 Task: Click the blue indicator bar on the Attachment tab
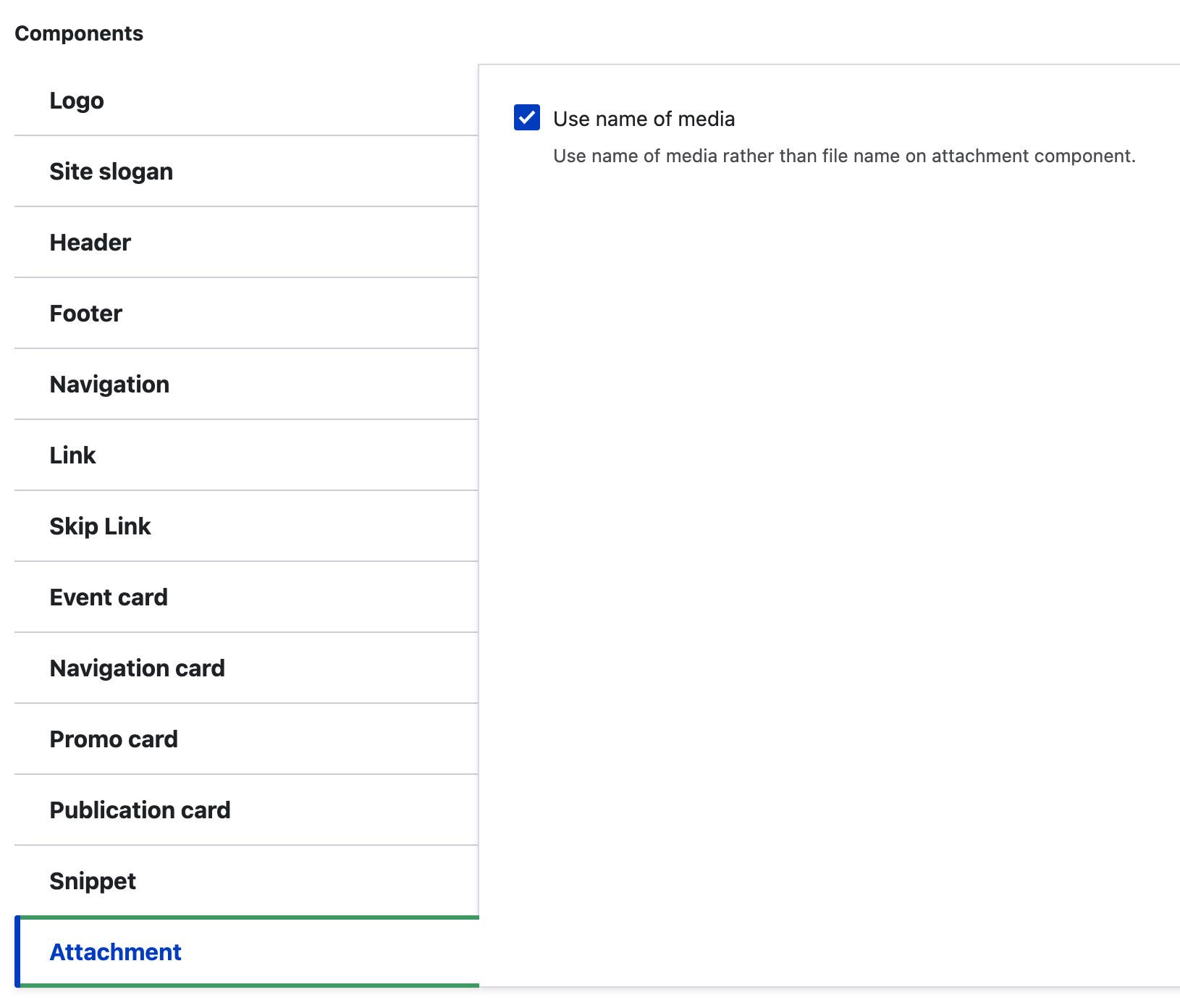click(17, 952)
